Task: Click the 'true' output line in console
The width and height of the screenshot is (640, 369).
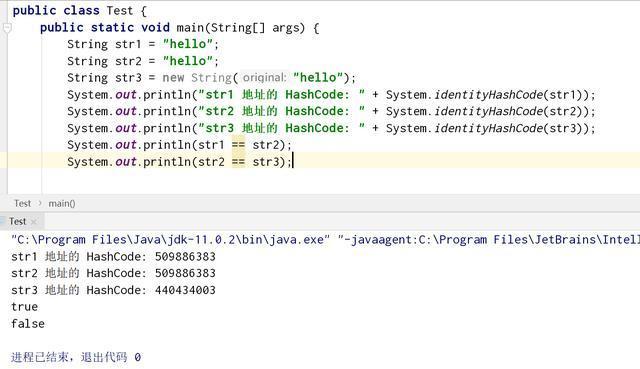Action: [24, 307]
